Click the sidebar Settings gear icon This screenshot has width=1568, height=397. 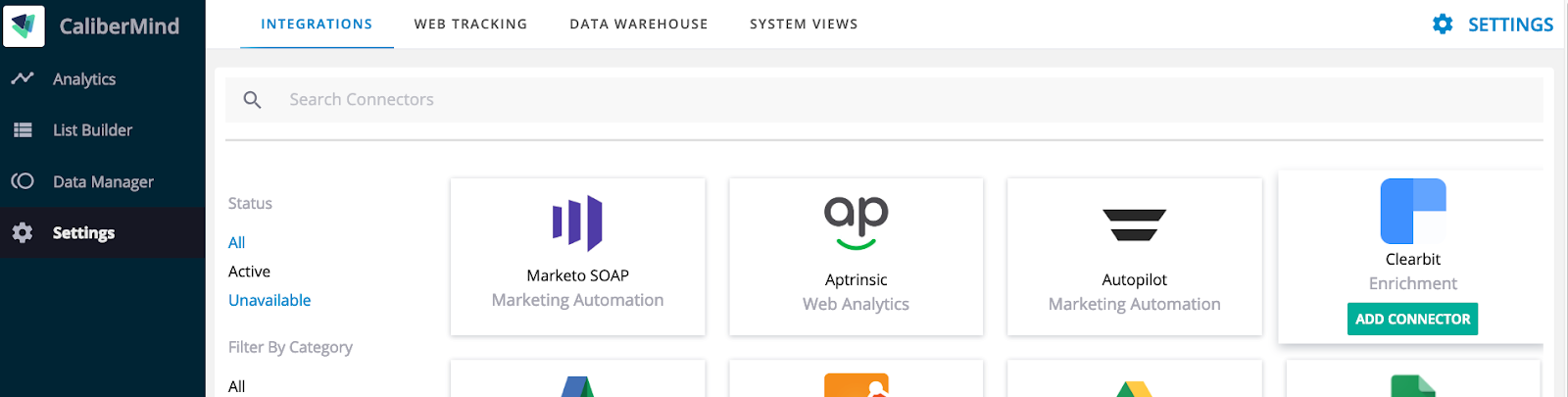pyautogui.click(x=23, y=232)
